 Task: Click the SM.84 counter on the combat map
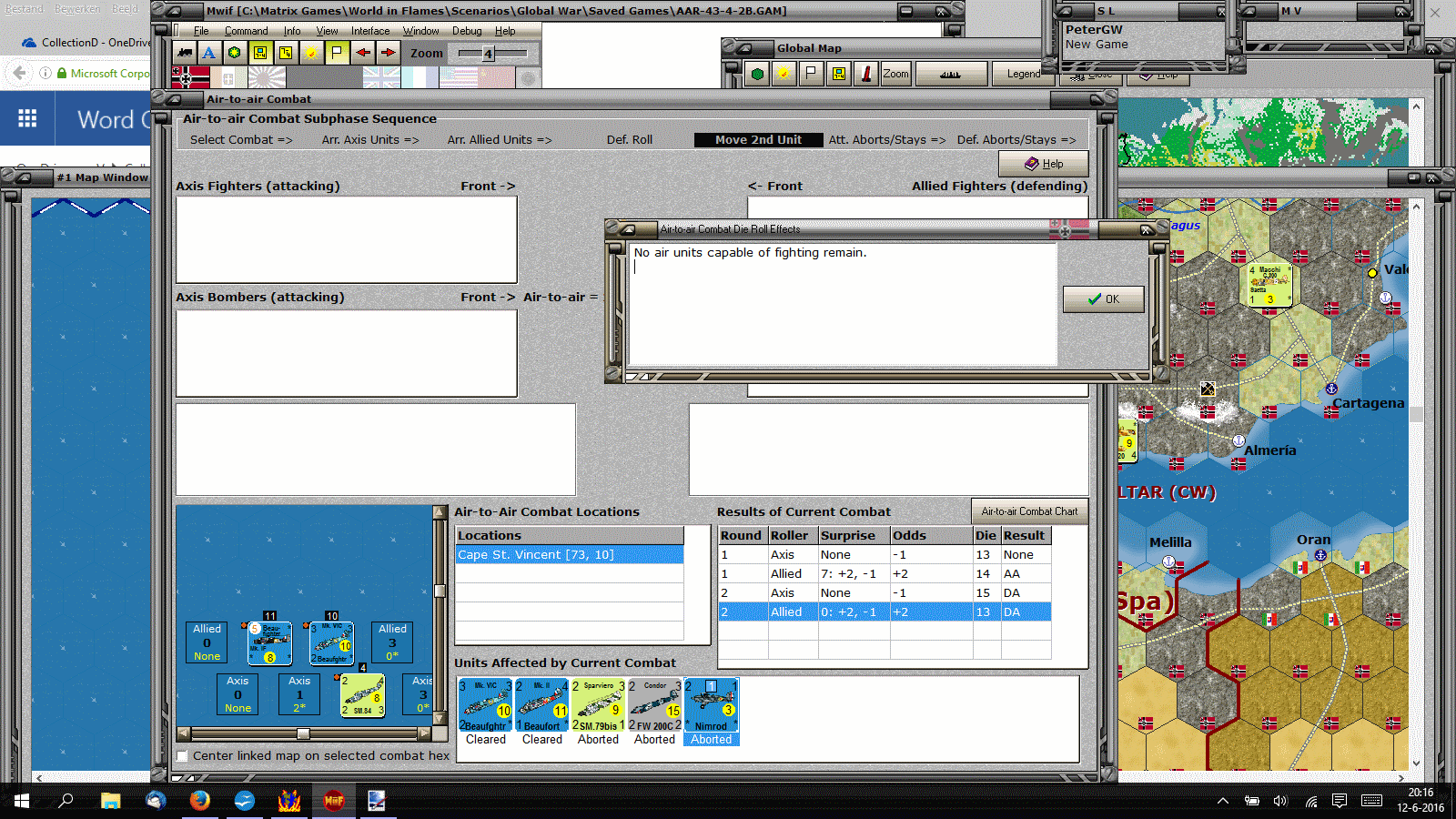(363, 695)
